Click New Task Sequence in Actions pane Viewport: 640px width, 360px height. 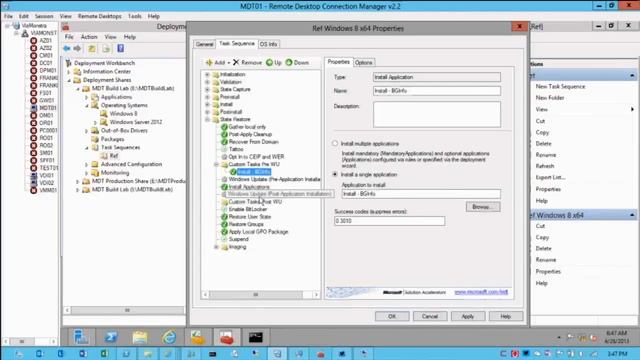click(560, 87)
